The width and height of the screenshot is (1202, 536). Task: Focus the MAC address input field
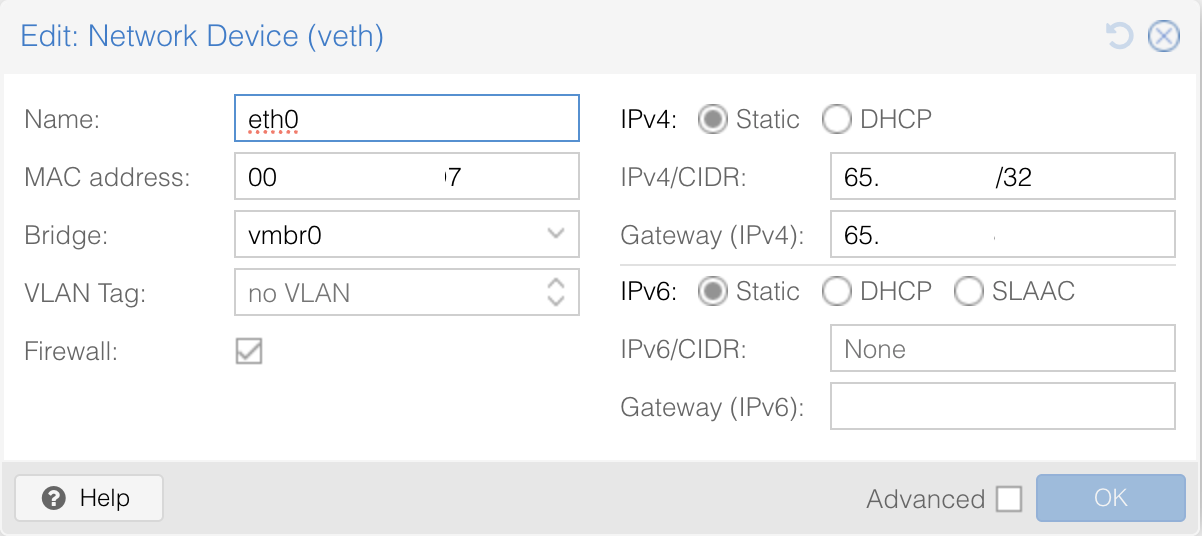coord(406,177)
